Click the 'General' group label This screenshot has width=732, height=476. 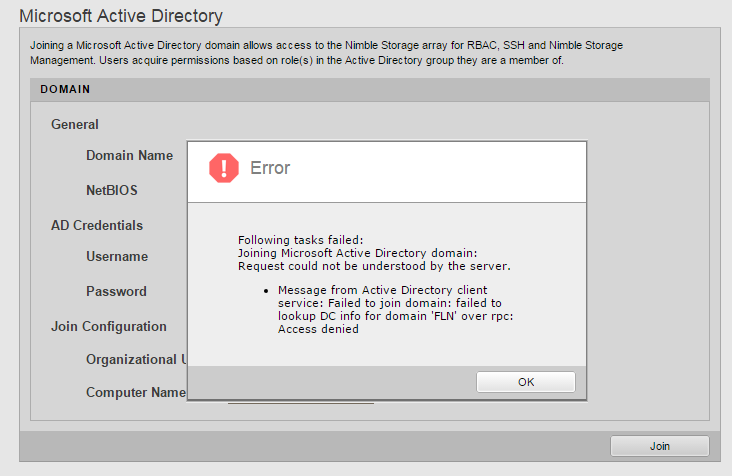(75, 125)
